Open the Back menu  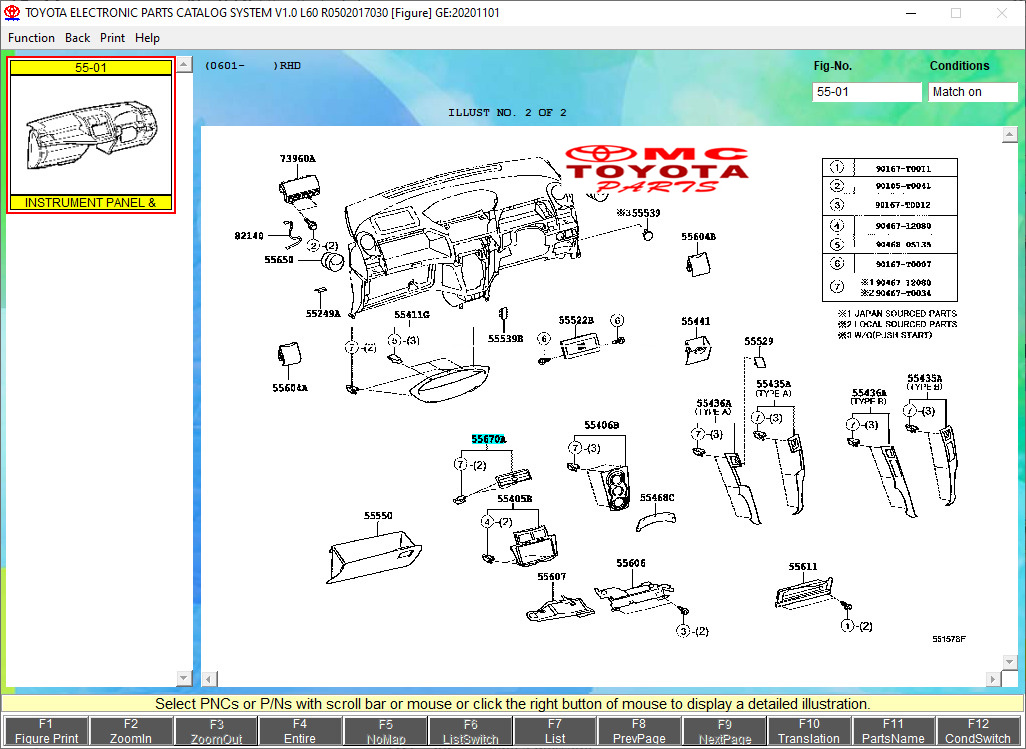[77, 38]
